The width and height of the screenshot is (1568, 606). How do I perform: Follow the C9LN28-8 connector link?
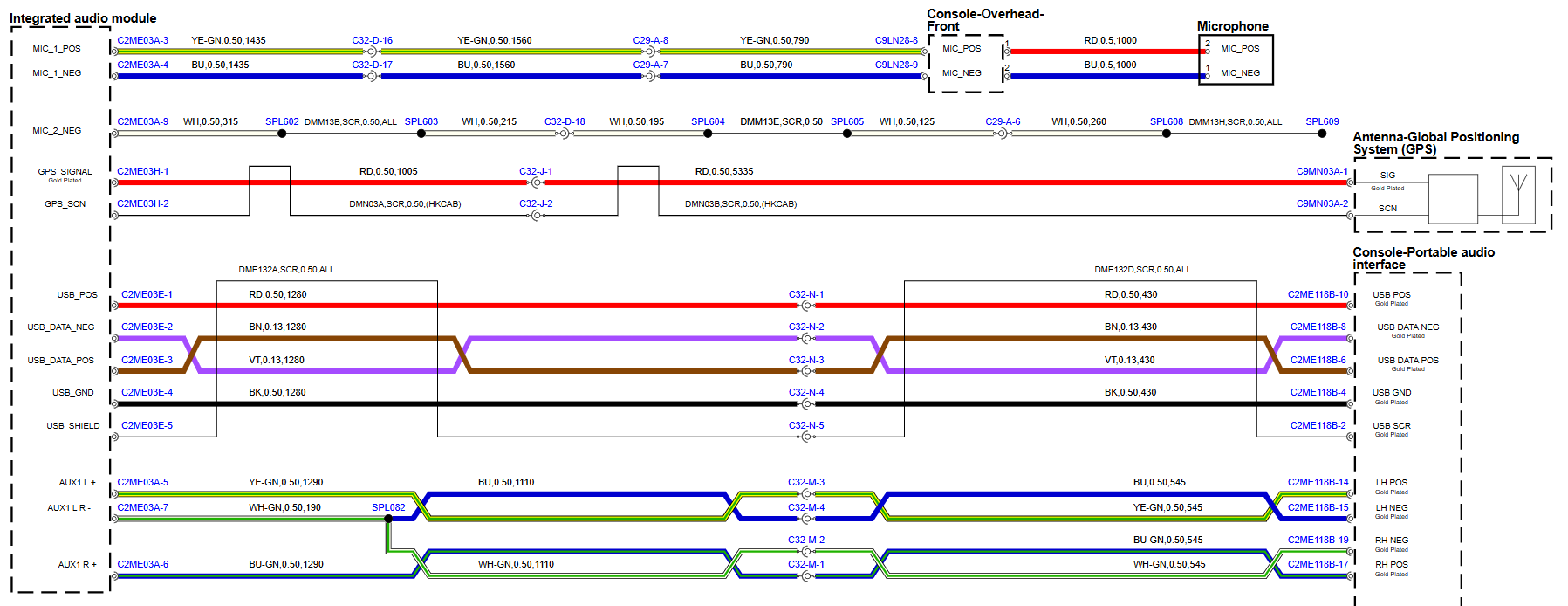(x=896, y=40)
